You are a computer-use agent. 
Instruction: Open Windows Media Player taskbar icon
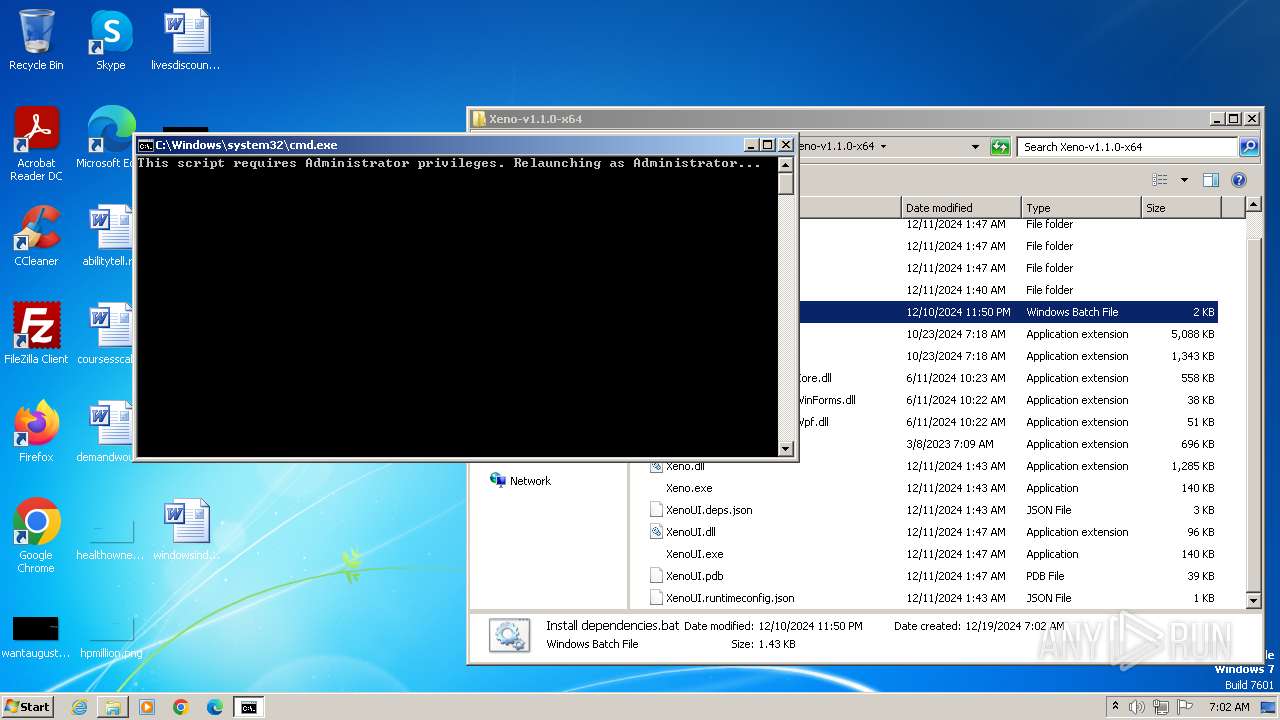[x=147, y=707]
